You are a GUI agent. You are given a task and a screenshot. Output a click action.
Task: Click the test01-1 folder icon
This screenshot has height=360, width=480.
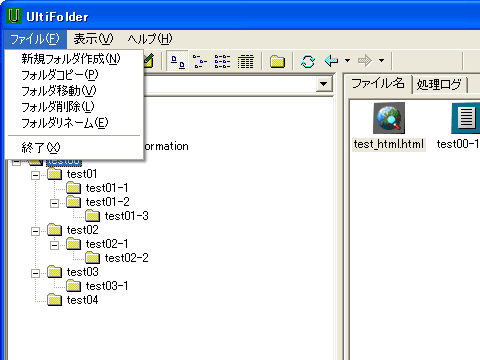pyautogui.click(x=73, y=188)
